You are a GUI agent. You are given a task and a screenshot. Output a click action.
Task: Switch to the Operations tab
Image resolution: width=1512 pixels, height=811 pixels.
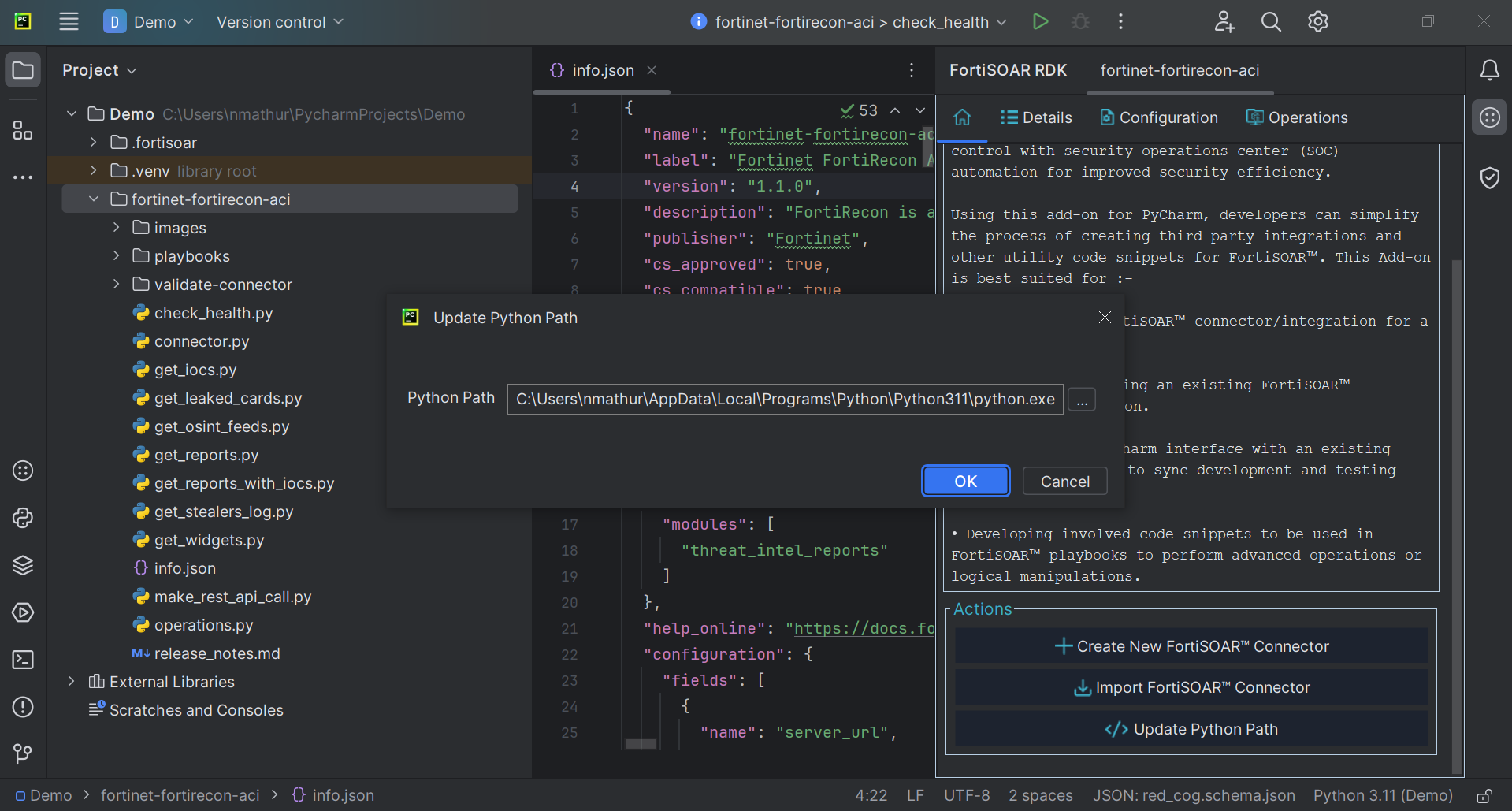click(x=1297, y=118)
